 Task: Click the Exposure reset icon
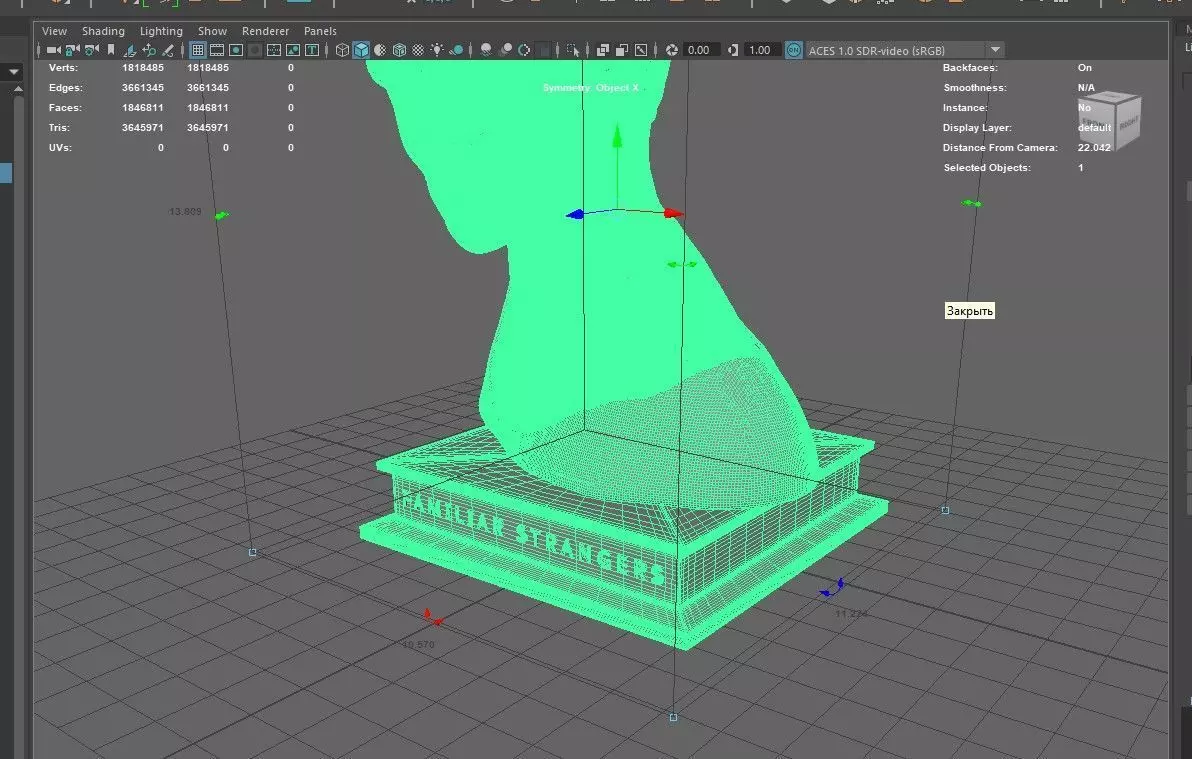(671, 50)
